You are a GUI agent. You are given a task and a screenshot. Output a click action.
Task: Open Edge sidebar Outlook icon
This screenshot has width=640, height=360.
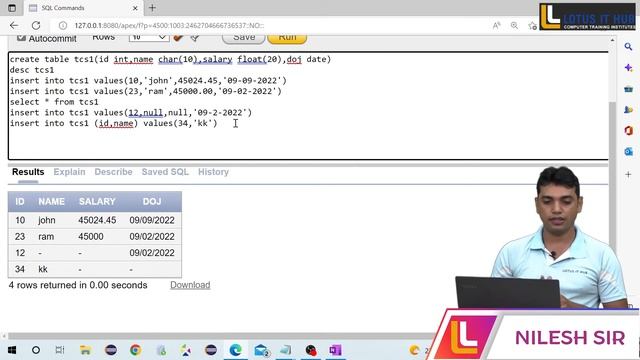pyautogui.click(x=628, y=151)
